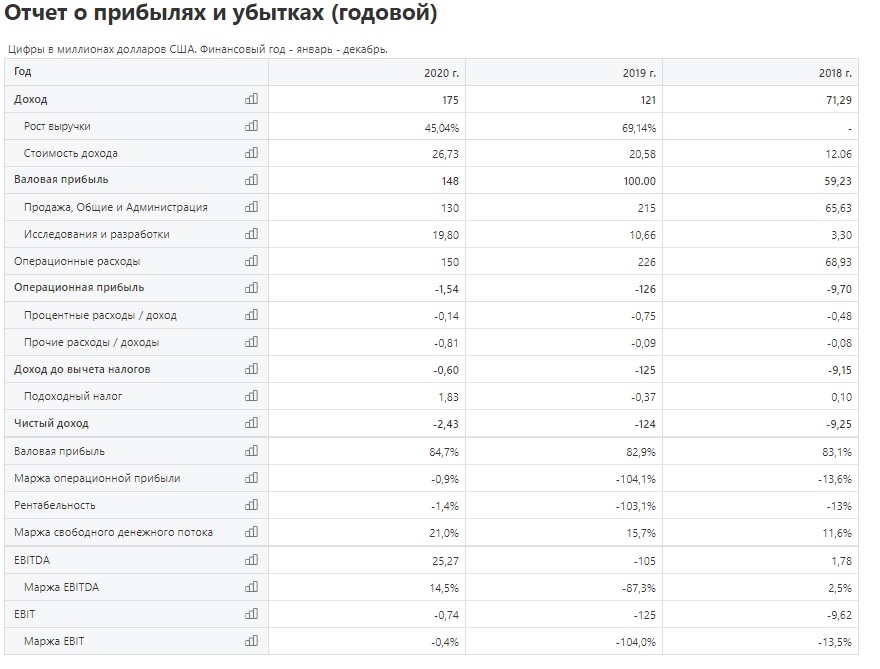Open chart icon for Доход row
Screen dimensions: 880x669
(251, 99)
